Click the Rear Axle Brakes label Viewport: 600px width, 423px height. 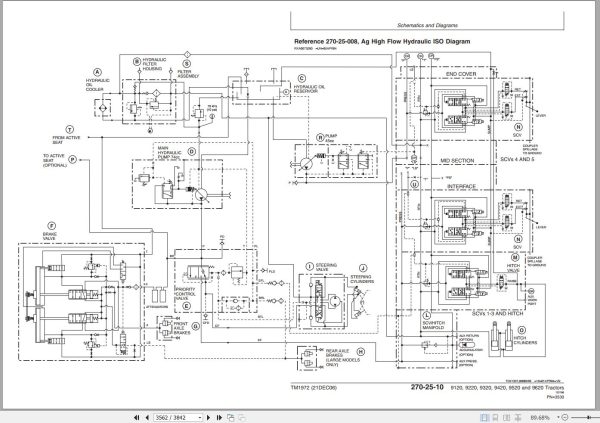point(342,358)
